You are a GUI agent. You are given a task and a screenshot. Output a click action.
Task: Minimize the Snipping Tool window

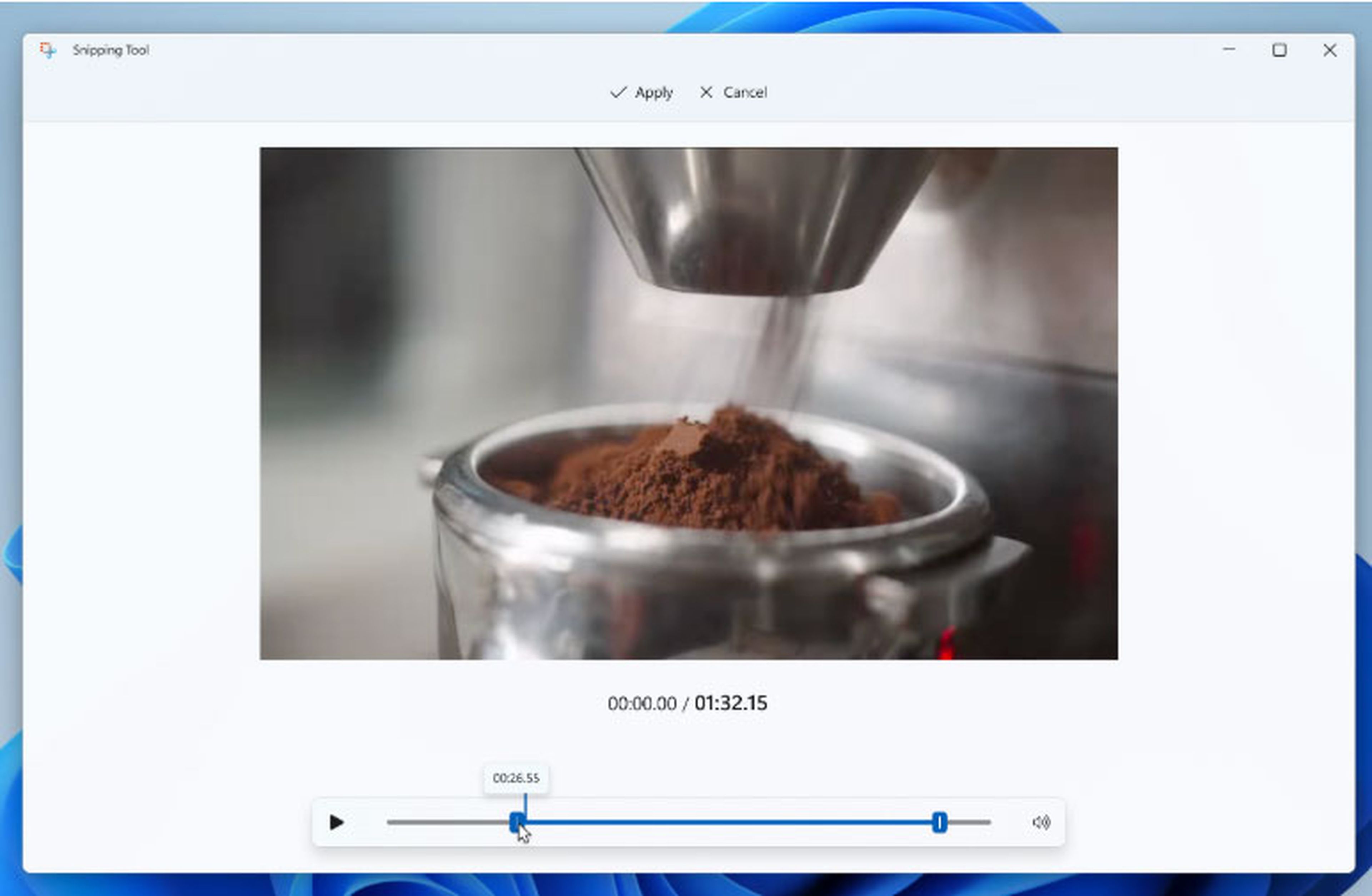pos(1229,50)
